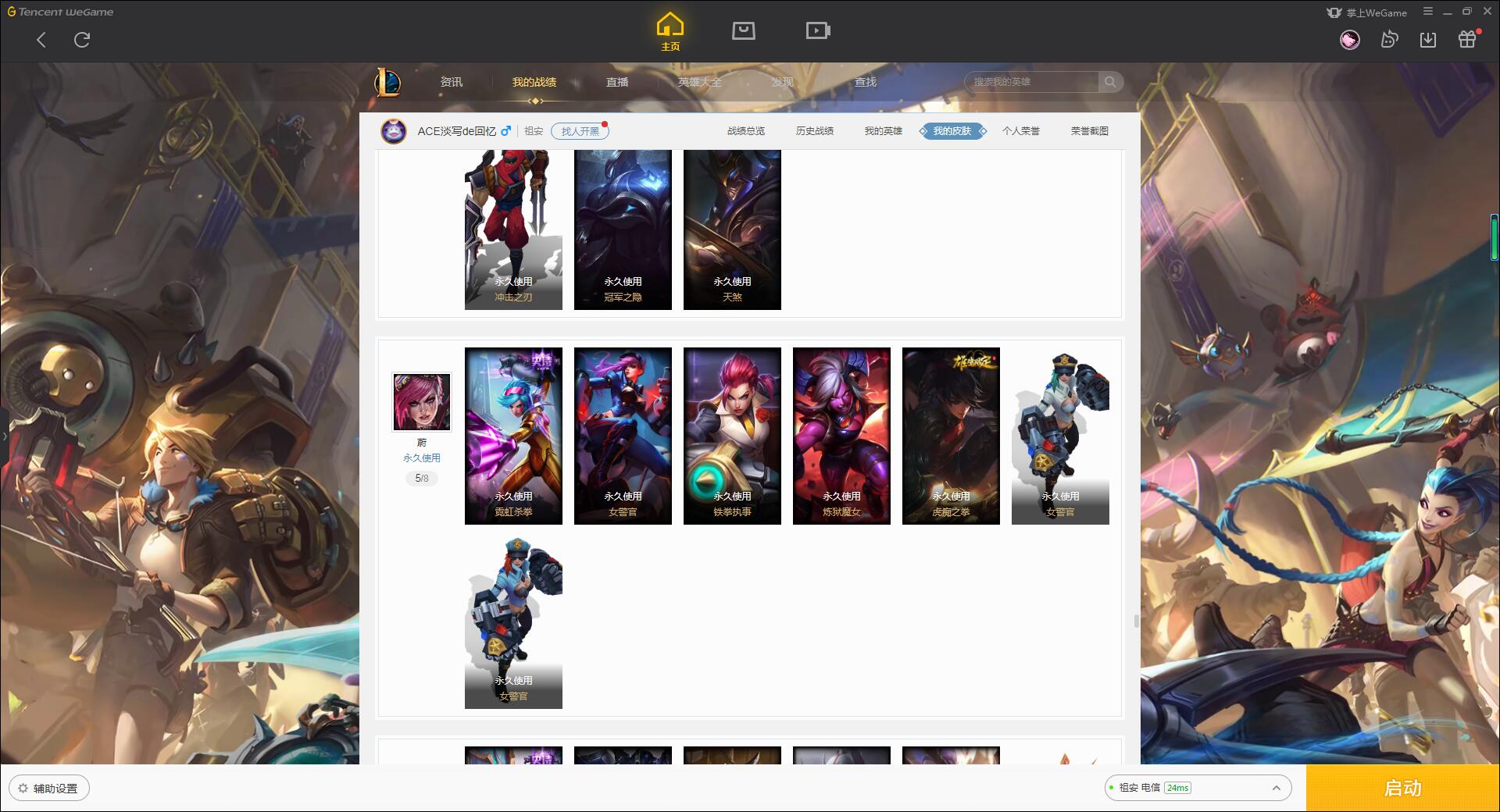Refresh the page with the reload icon
This screenshot has width=1500, height=812.
point(82,40)
